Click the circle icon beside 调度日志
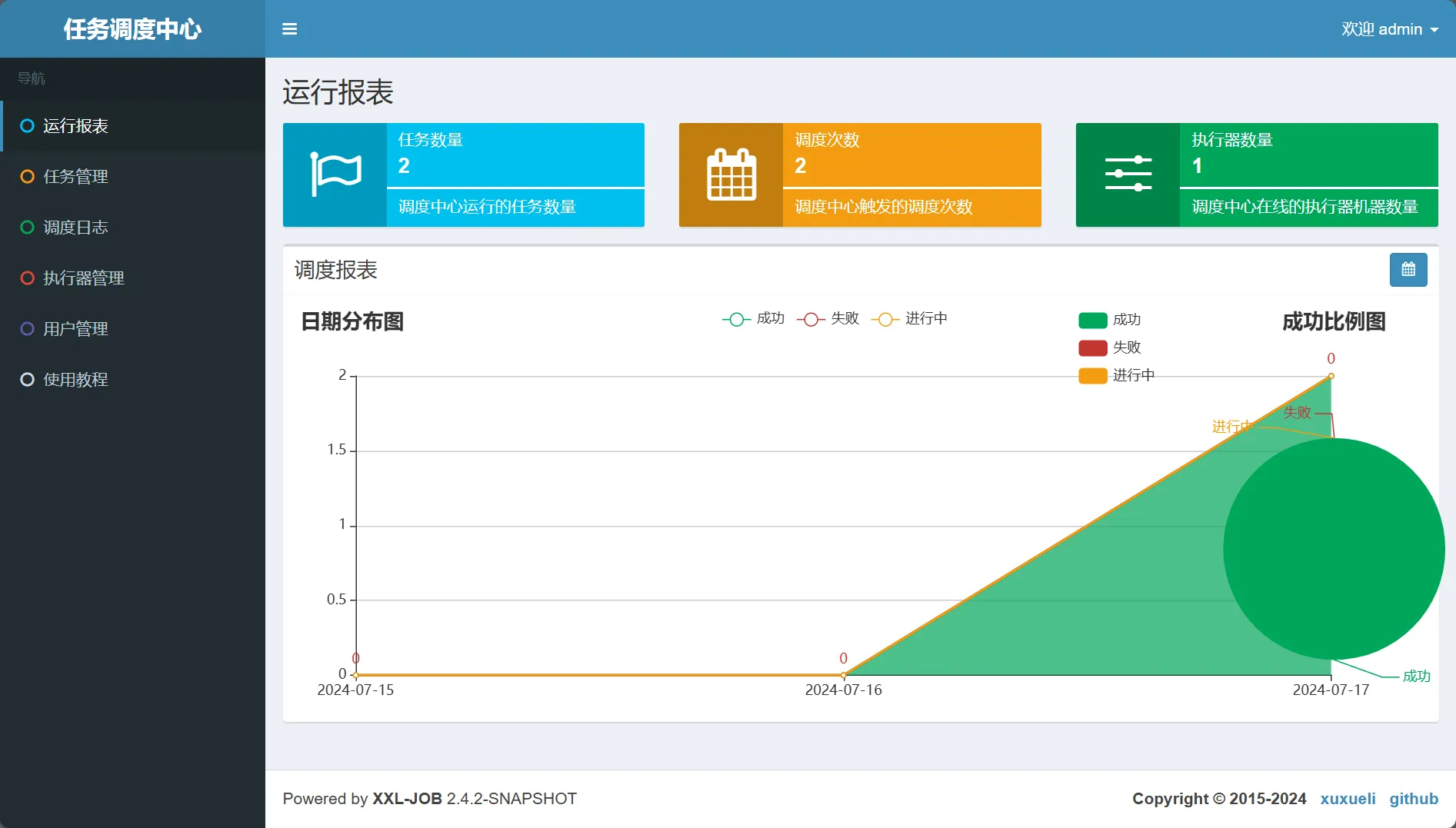The image size is (1456, 828). pyautogui.click(x=27, y=228)
